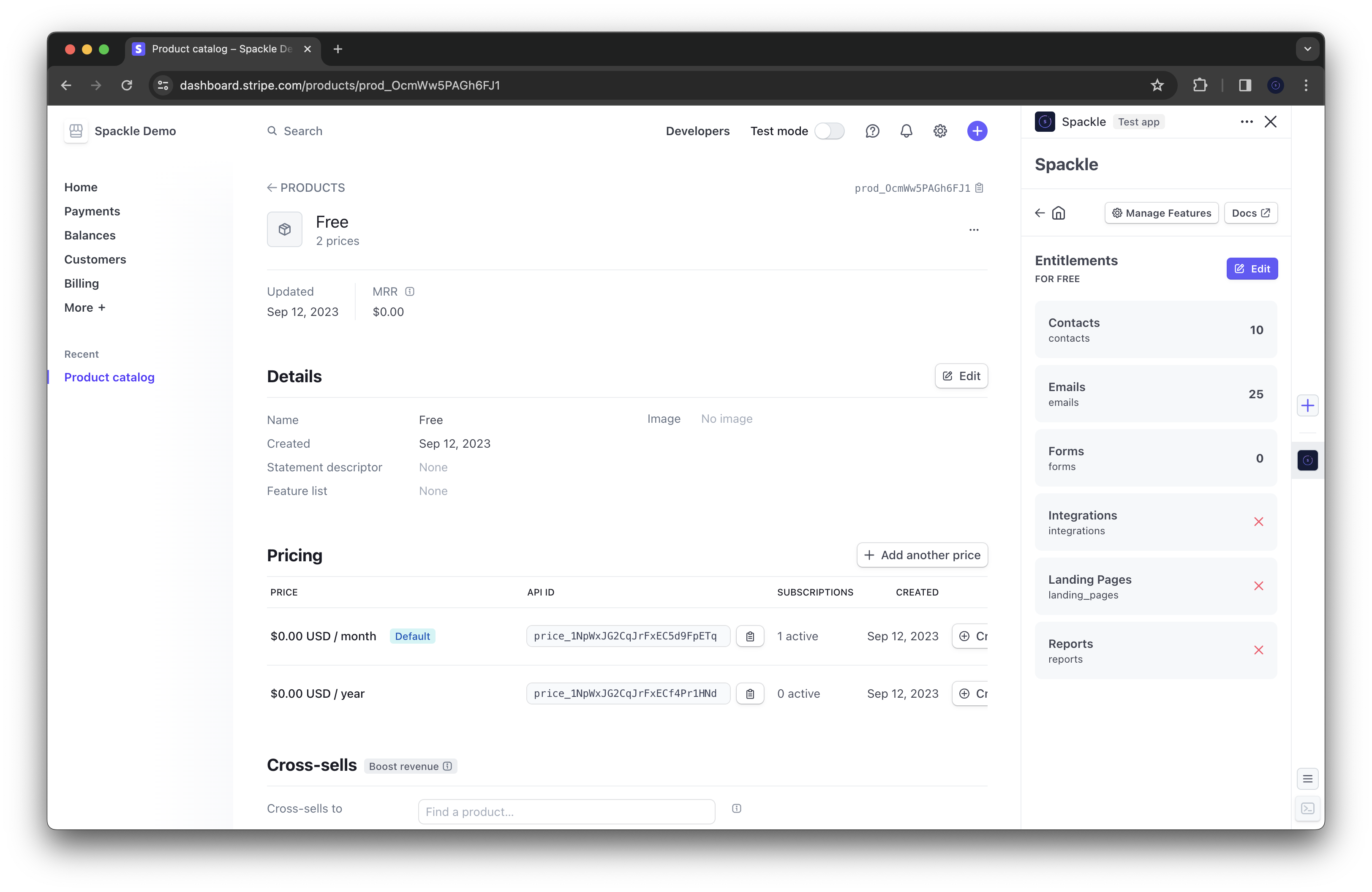Open the Spackle panel options menu
The width and height of the screenshot is (1372, 892).
point(1246,122)
